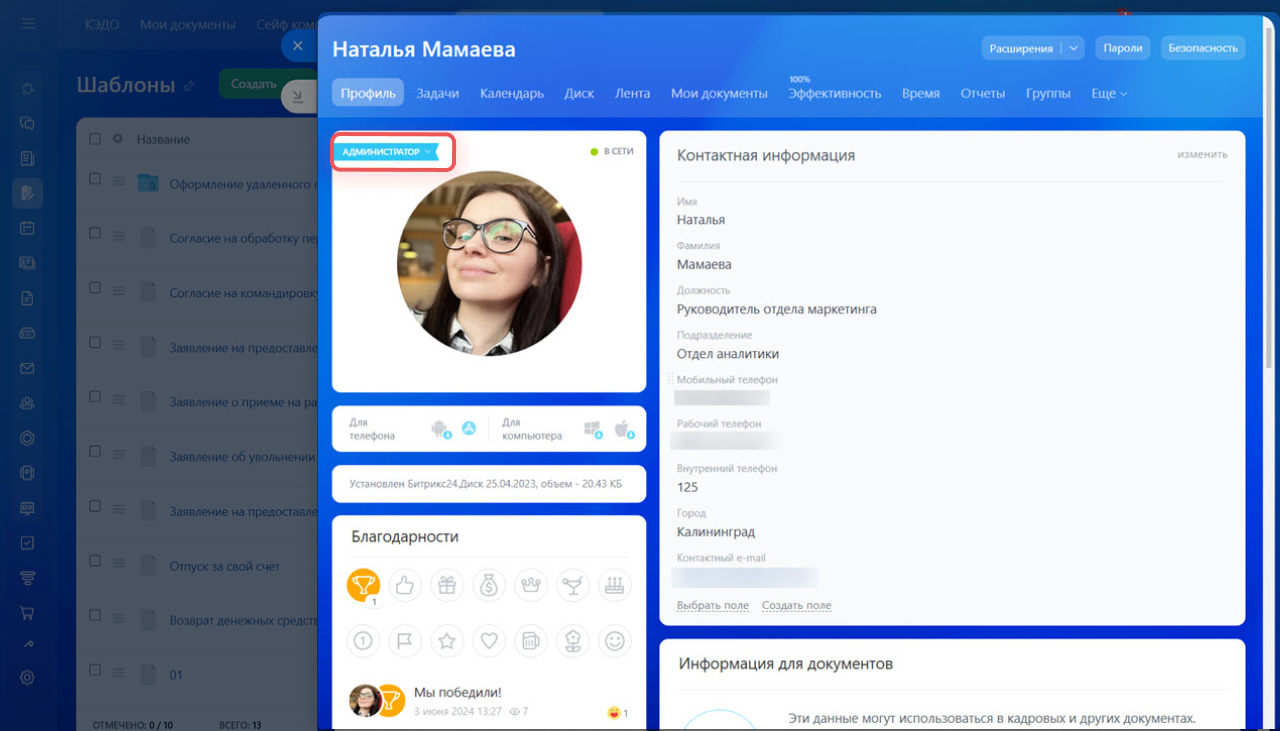The height and width of the screenshot is (731, 1280).
Task: Click the Выбрать поле link
Action: tap(713, 605)
